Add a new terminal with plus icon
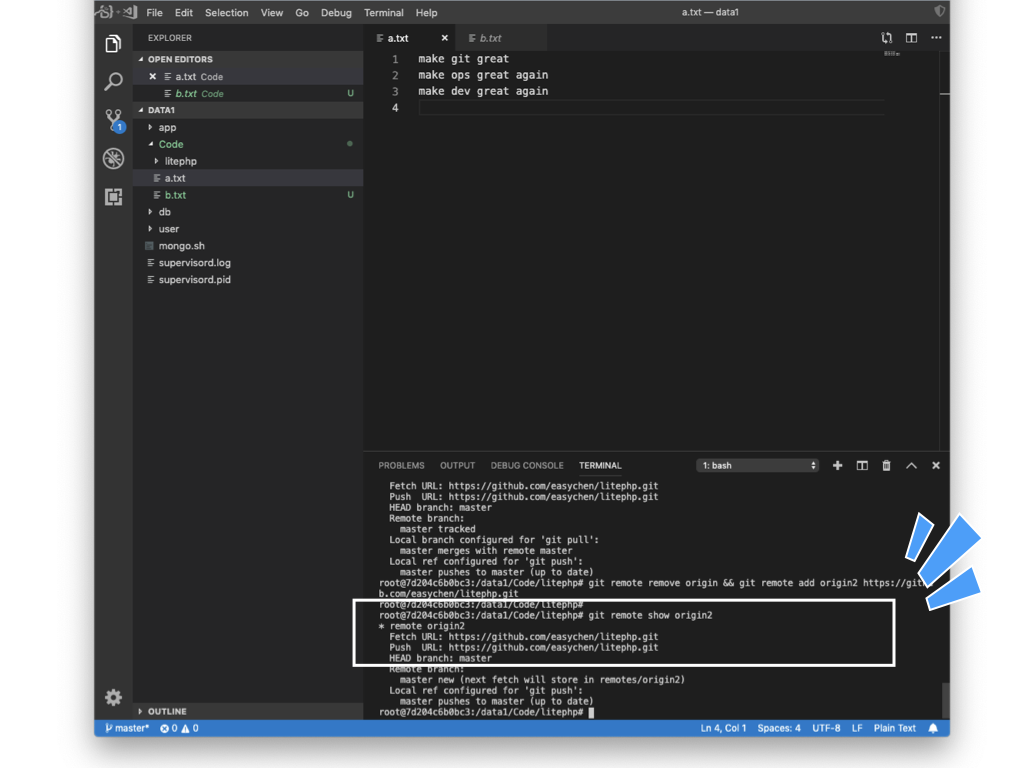 click(x=837, y=465)
